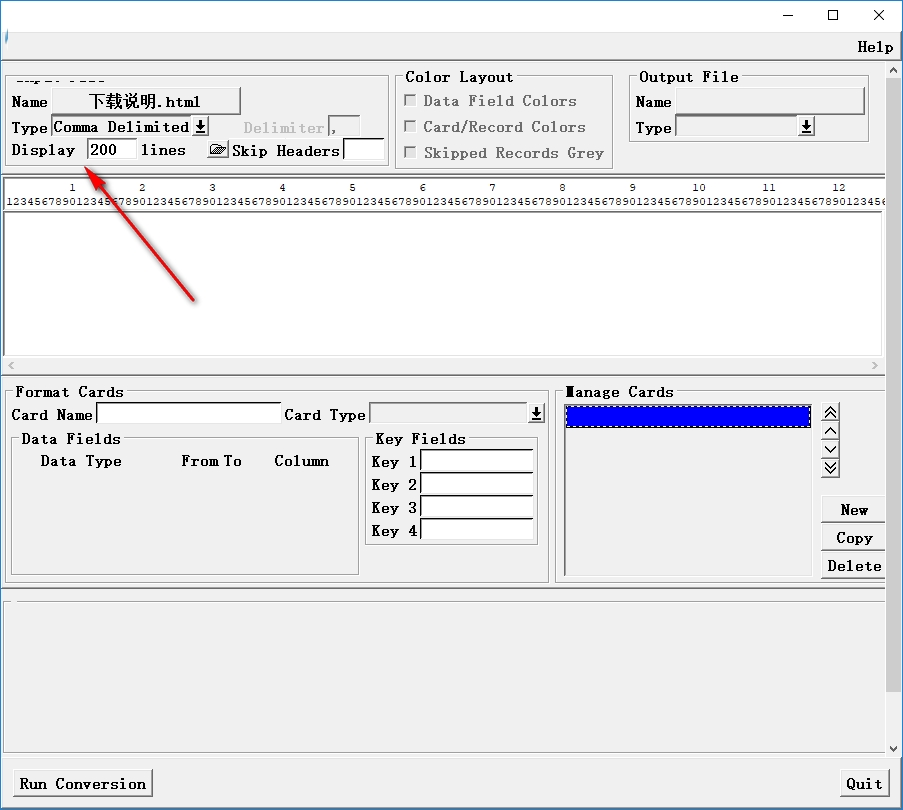Expand the Output File Type dropdown

coord(806,127)
